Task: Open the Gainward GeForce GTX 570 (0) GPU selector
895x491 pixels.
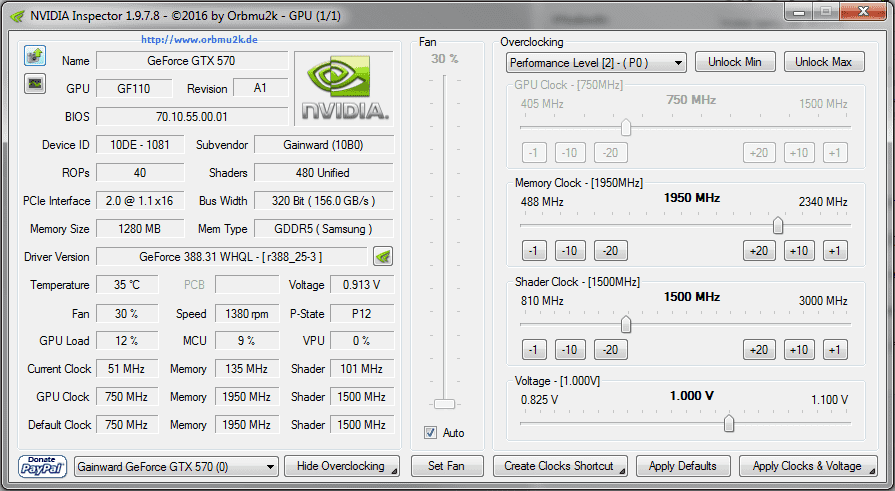Action: pos(176,467)
